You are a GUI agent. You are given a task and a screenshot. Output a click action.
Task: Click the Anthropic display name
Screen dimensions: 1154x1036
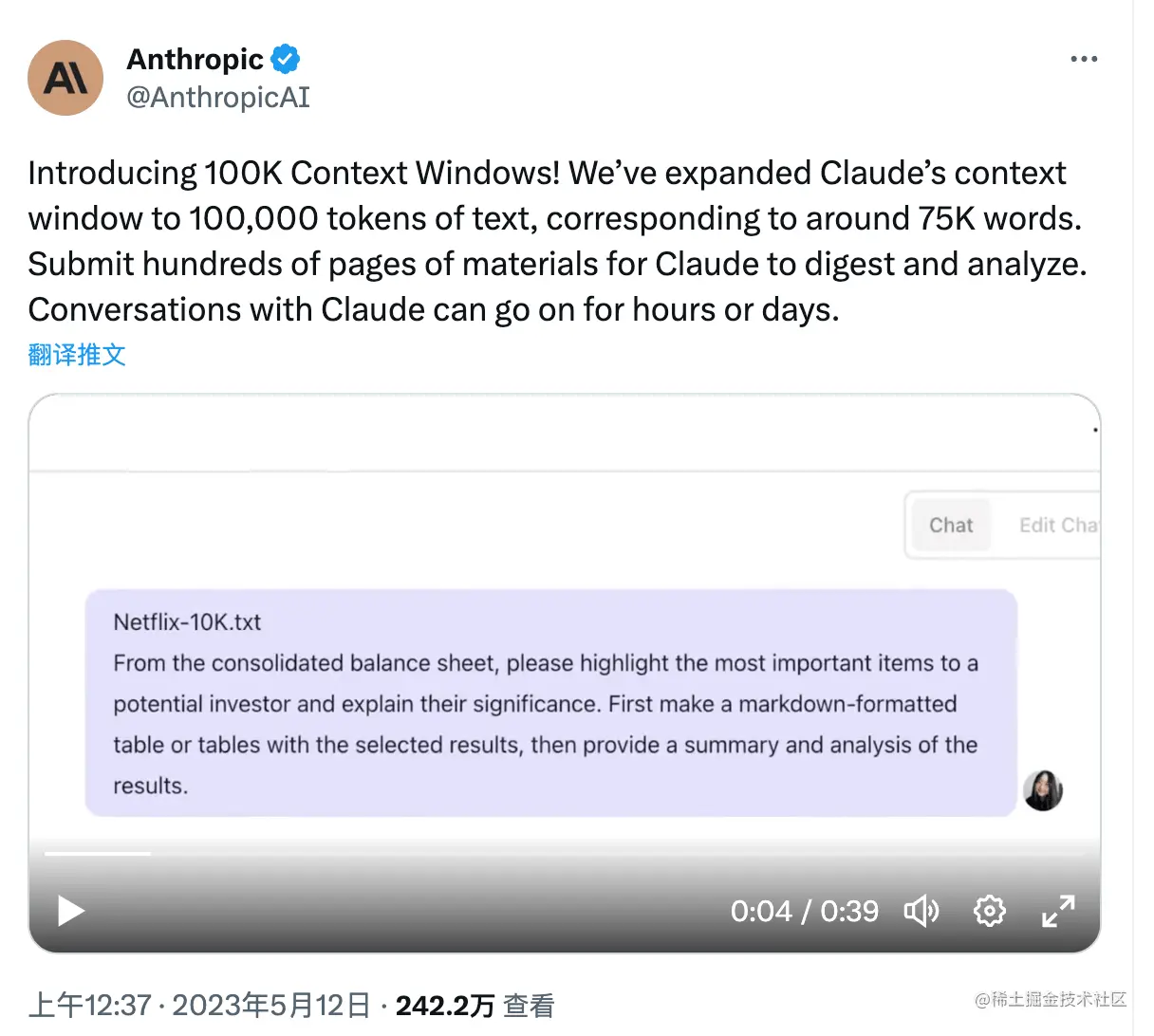(195, 59)
